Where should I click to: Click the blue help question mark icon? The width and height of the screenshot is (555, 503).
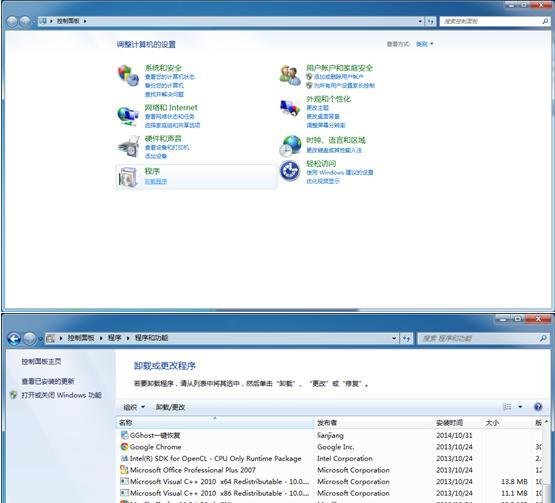tap(538, 407)
